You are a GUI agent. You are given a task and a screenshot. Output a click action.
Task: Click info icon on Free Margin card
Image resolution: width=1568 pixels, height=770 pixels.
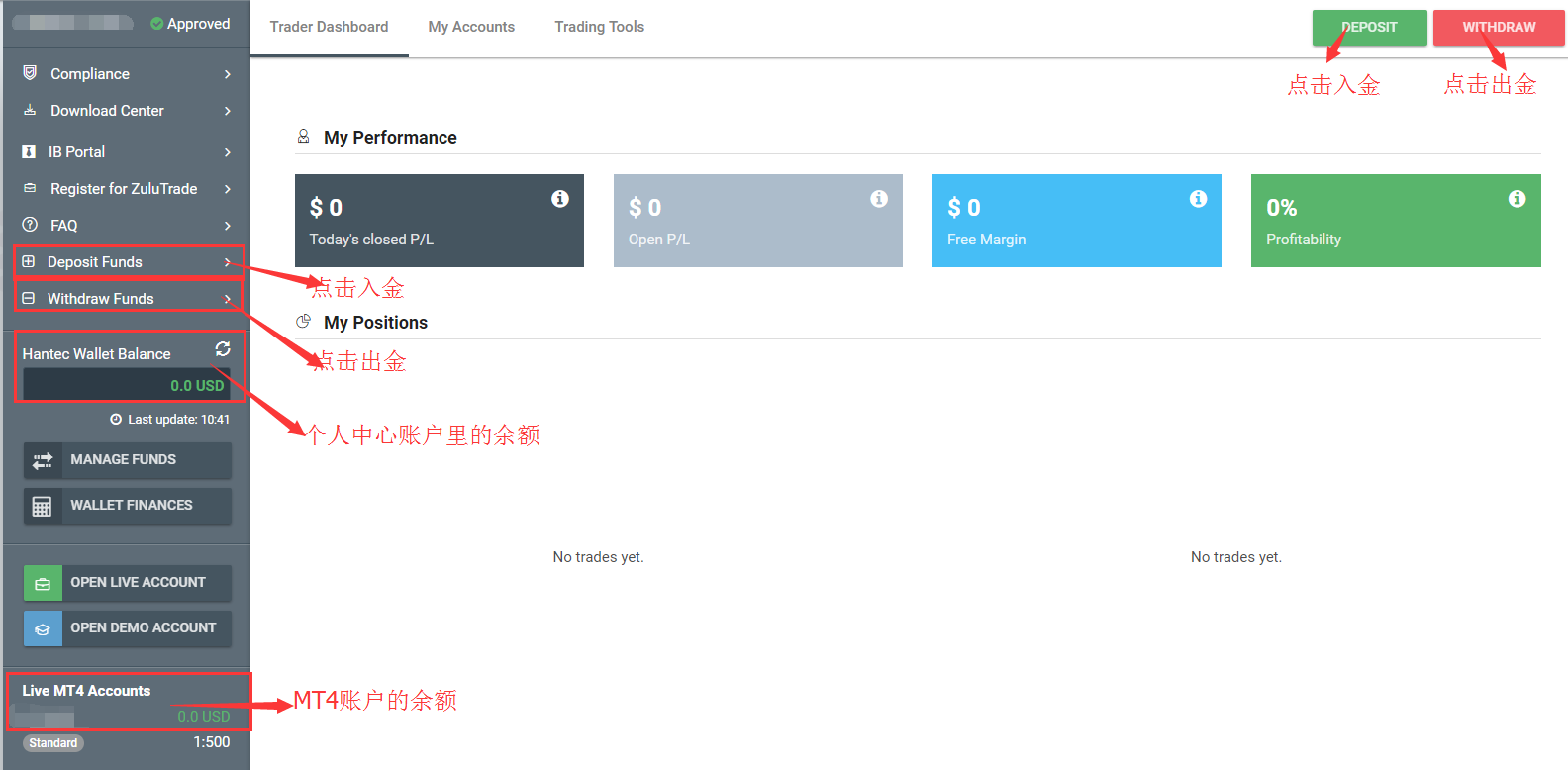1198,199
